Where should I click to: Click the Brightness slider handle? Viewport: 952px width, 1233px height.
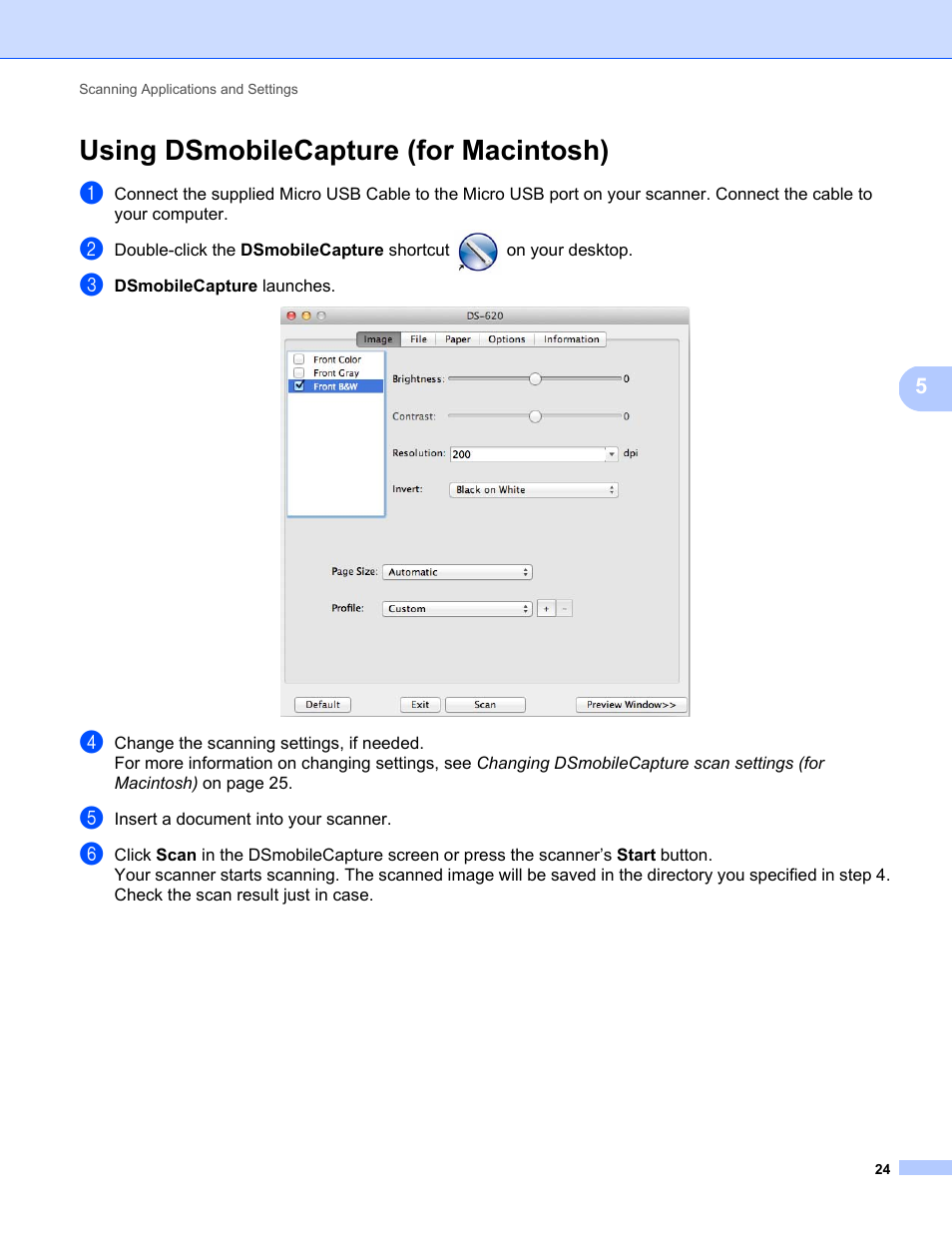[535, 379]
